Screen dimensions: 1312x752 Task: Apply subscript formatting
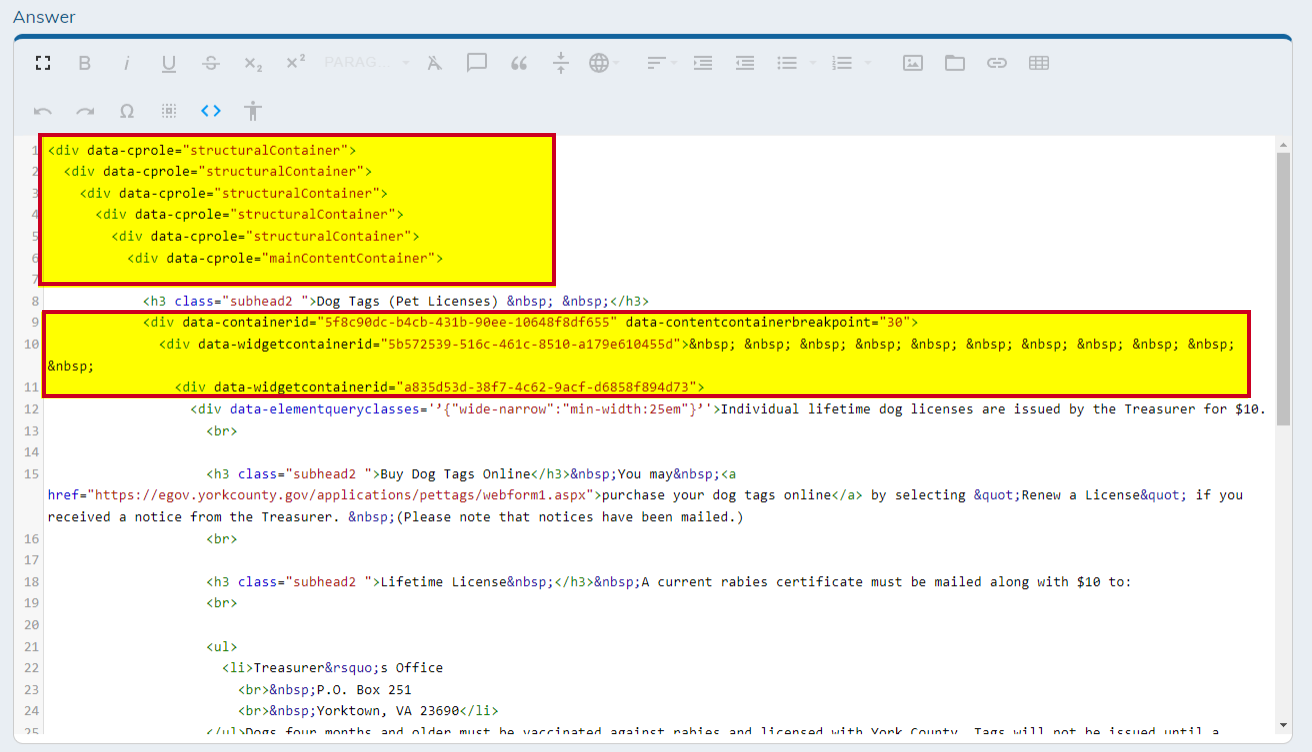click(x=253, y=63)
